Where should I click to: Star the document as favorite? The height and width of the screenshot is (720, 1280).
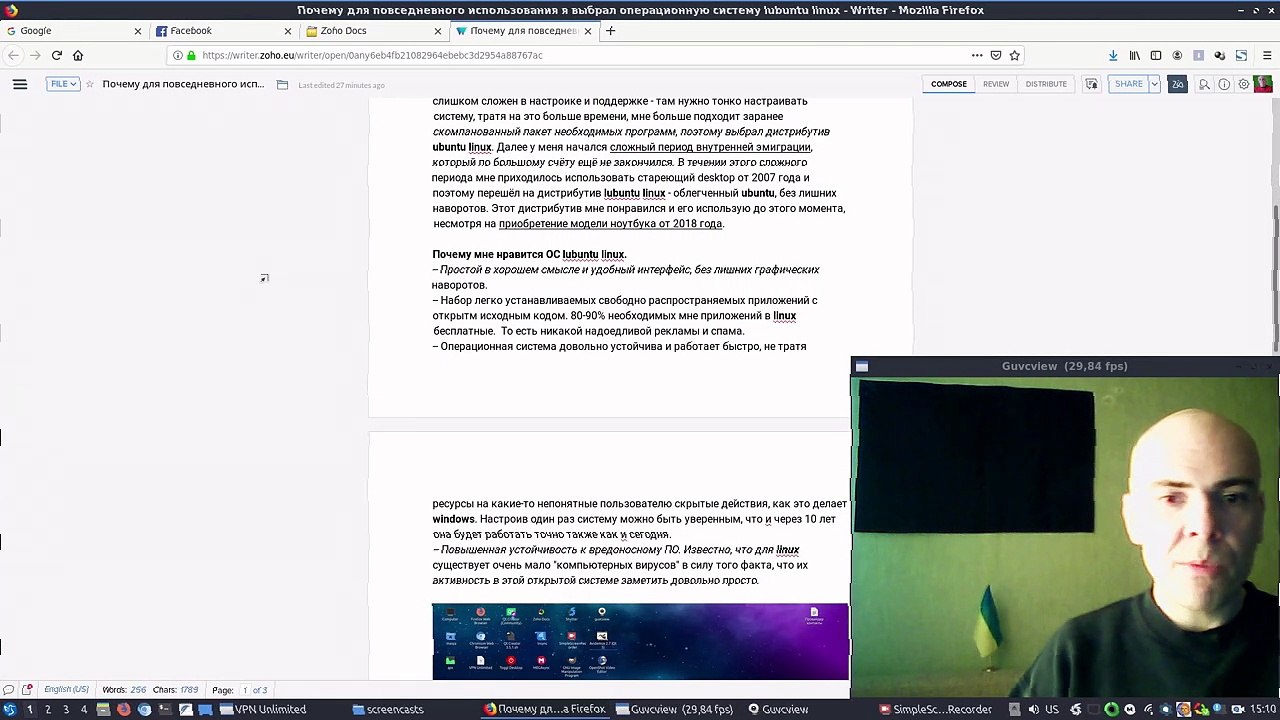tap(90, 84)
